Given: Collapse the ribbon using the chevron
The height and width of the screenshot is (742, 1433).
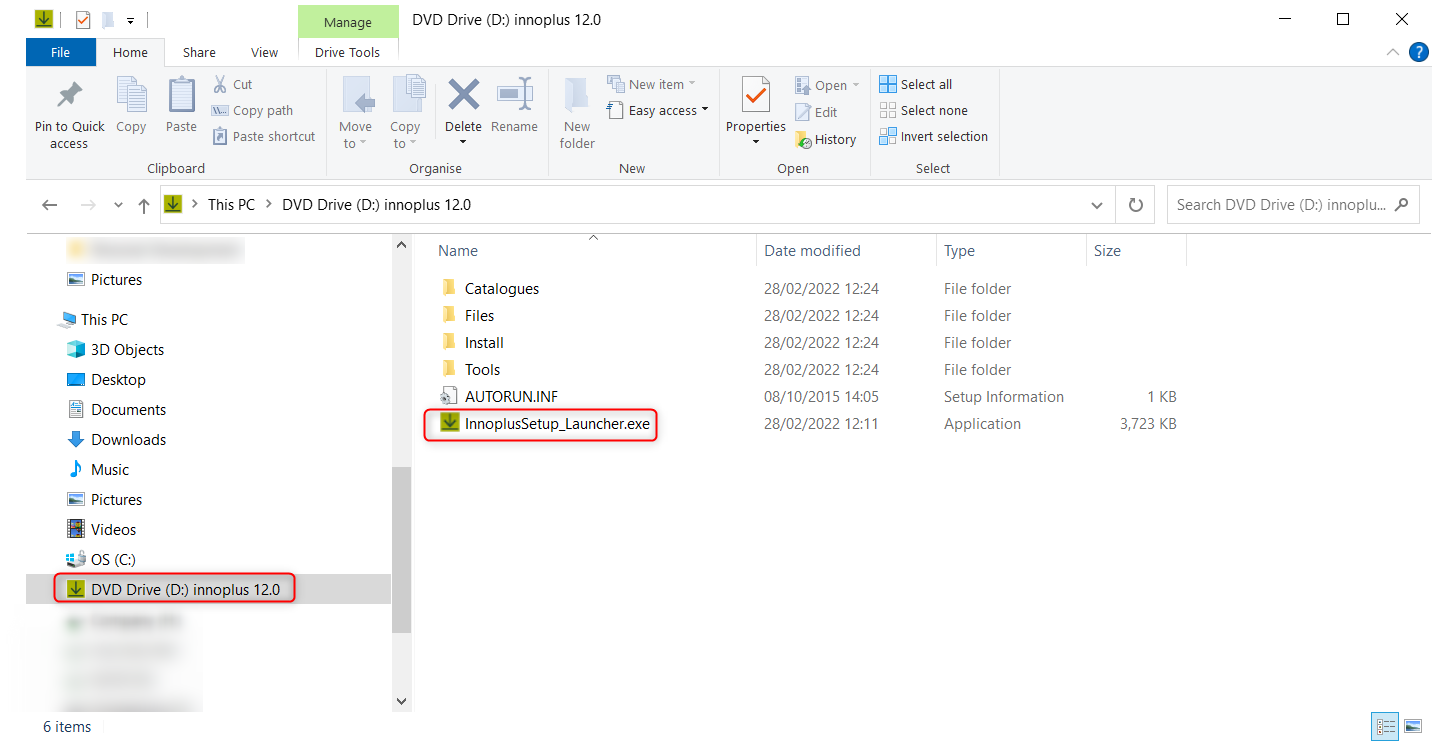Looking at the screenshot, I should (x=1393, y=52).
